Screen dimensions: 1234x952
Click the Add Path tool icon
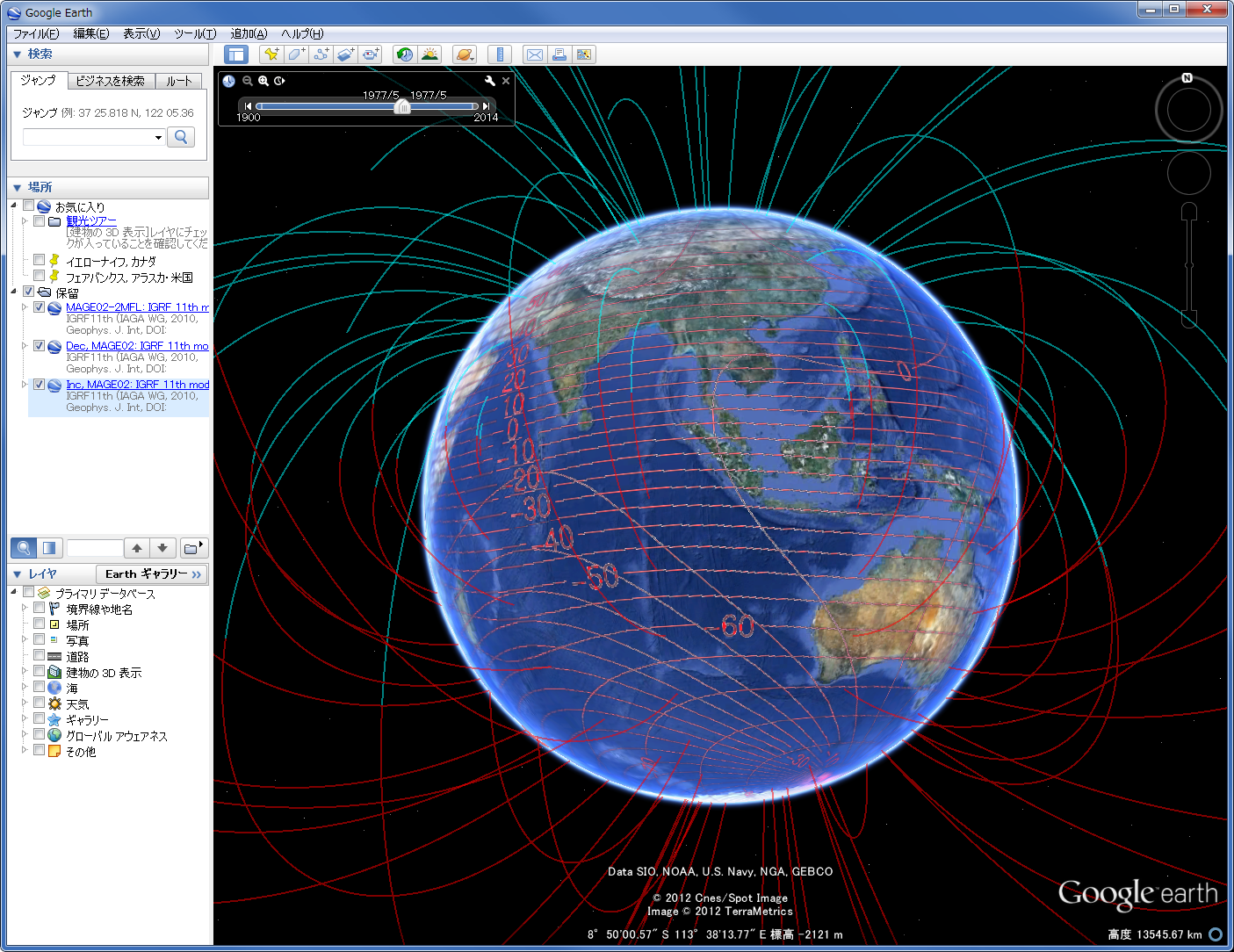coord(321,54)
